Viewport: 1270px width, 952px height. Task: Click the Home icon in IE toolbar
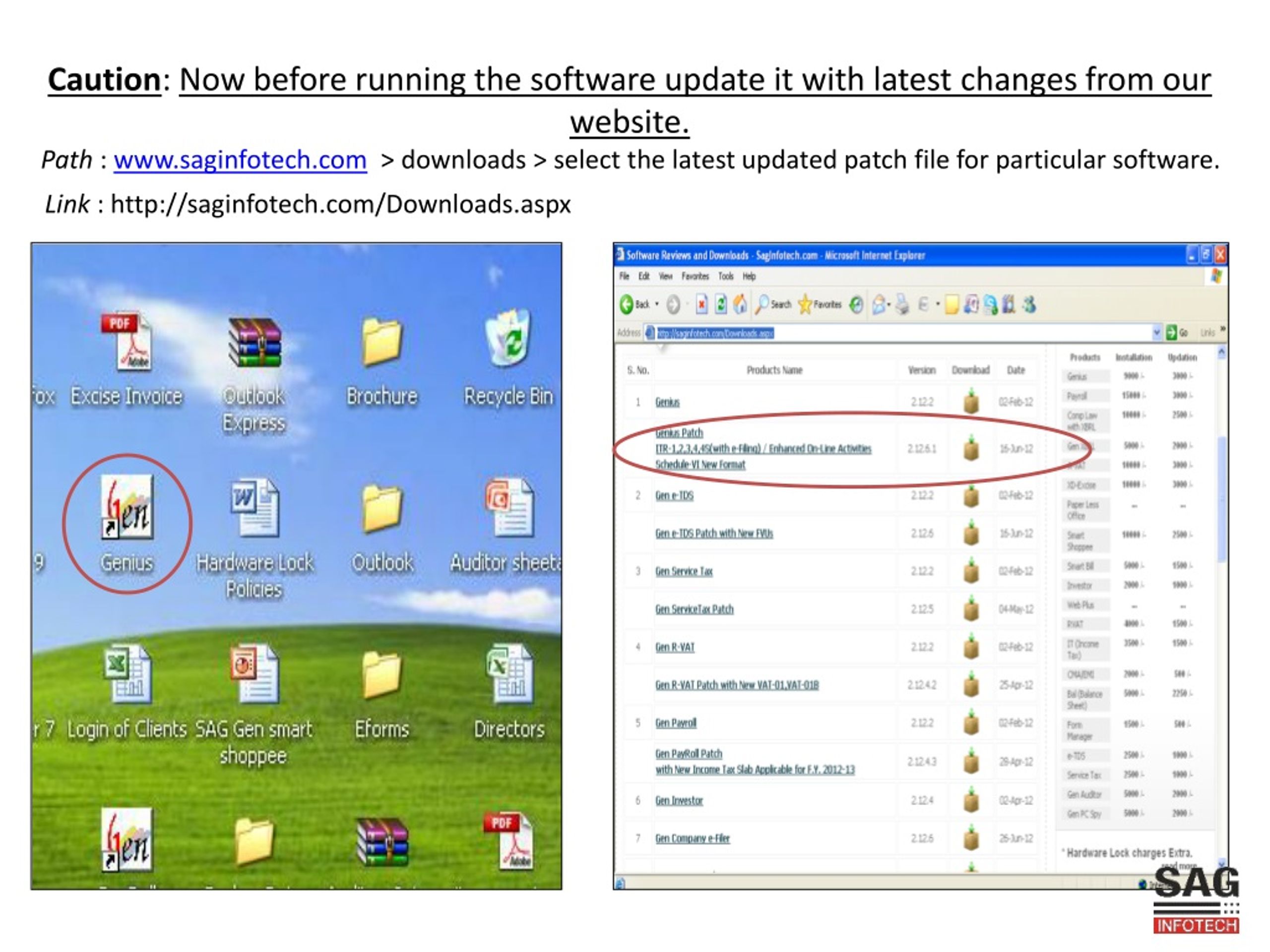pyautogui.click(x=741, y=304)
